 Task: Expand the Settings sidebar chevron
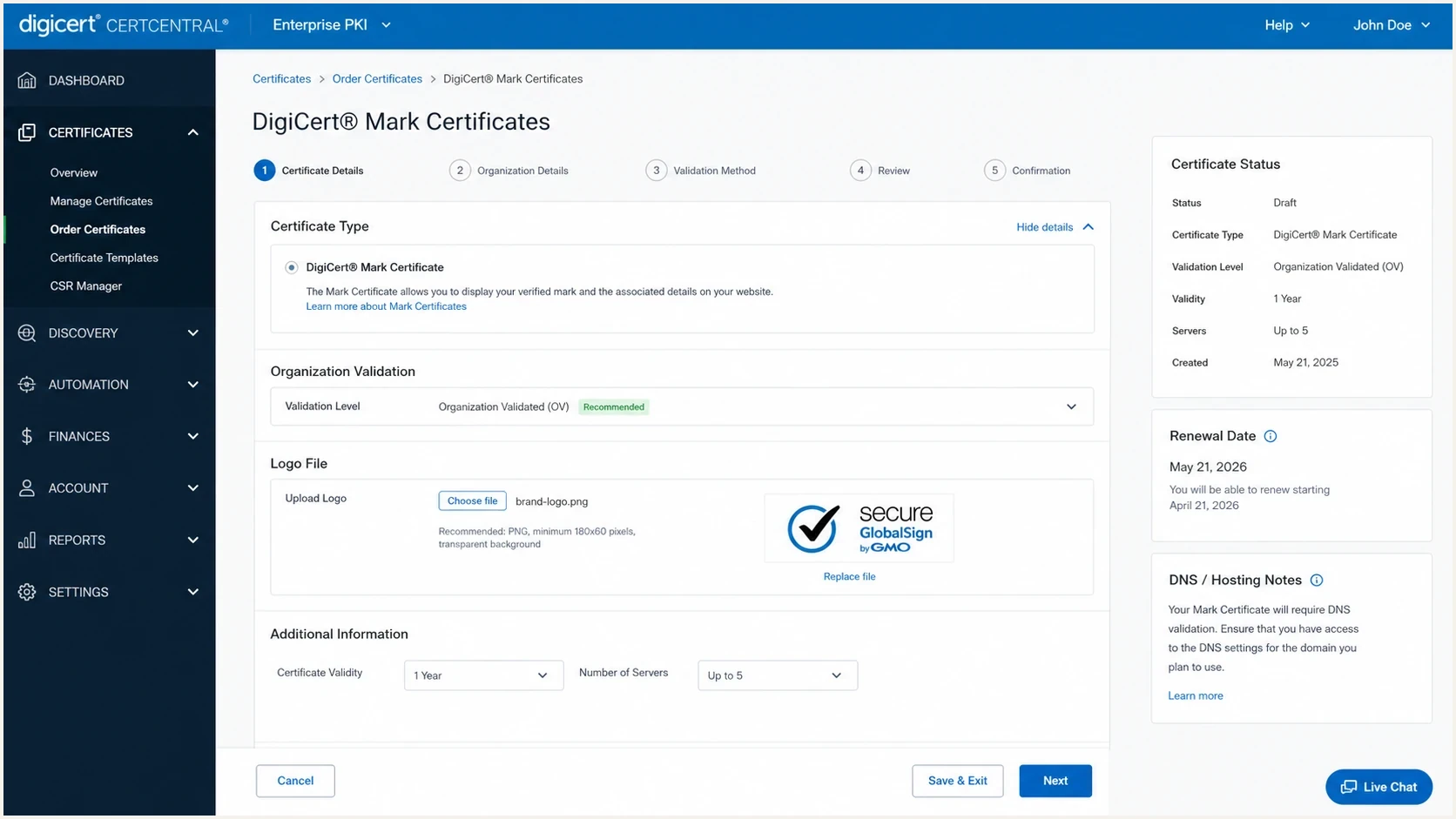click(193, 592)
